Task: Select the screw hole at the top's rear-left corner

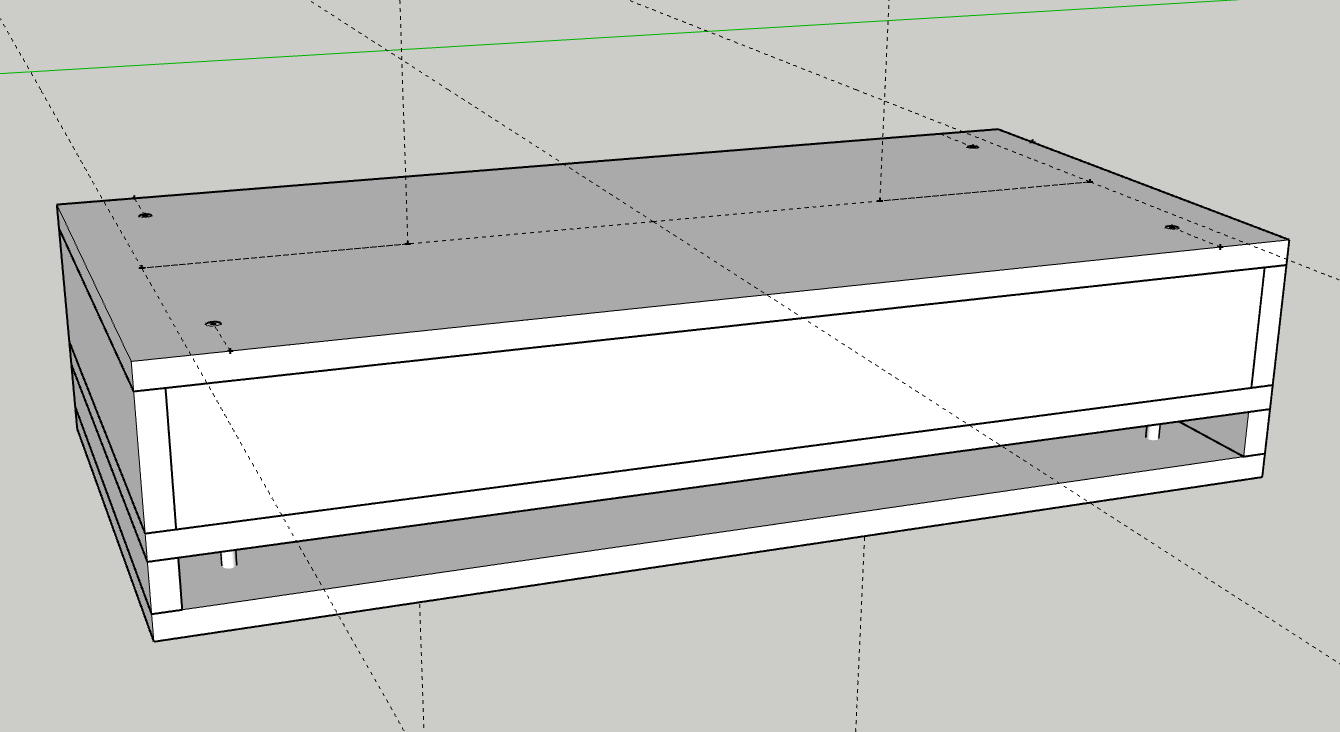Action: coord(145,216)
